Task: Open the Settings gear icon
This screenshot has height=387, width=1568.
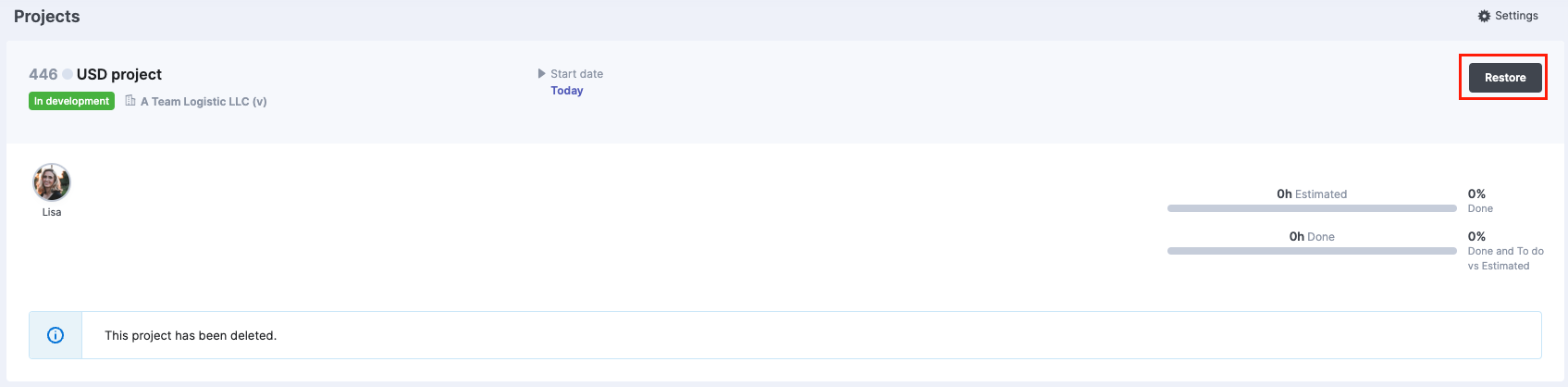Action: (x=1484, y=16)
